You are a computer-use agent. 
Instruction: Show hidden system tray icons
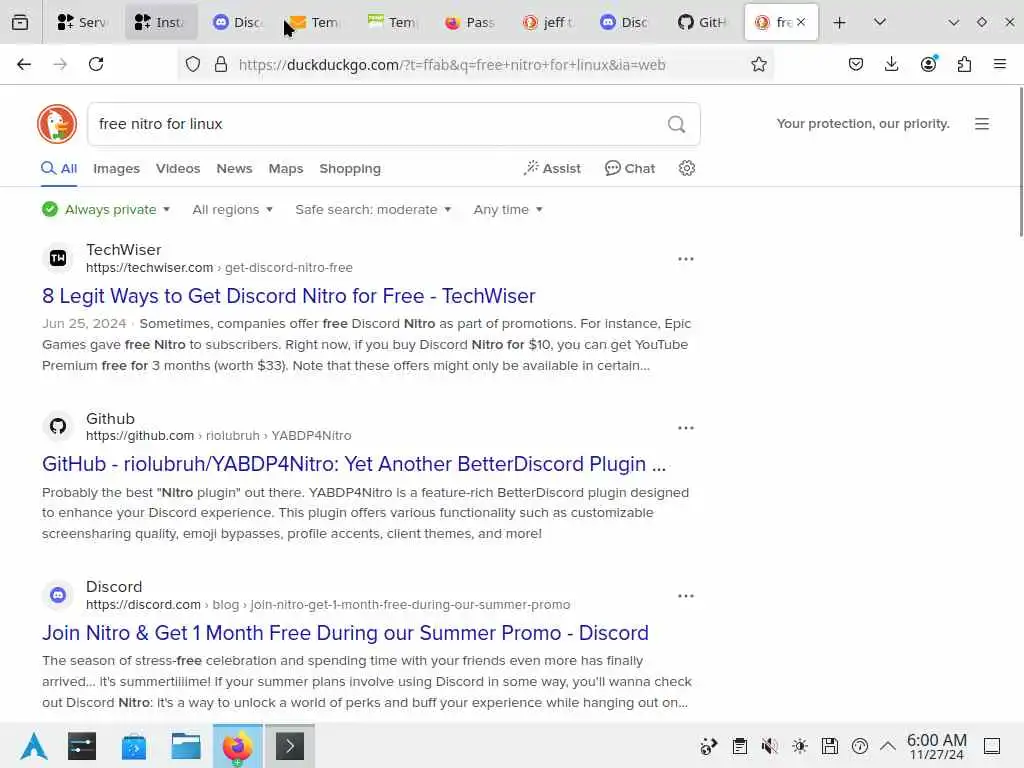coord(888,746)
